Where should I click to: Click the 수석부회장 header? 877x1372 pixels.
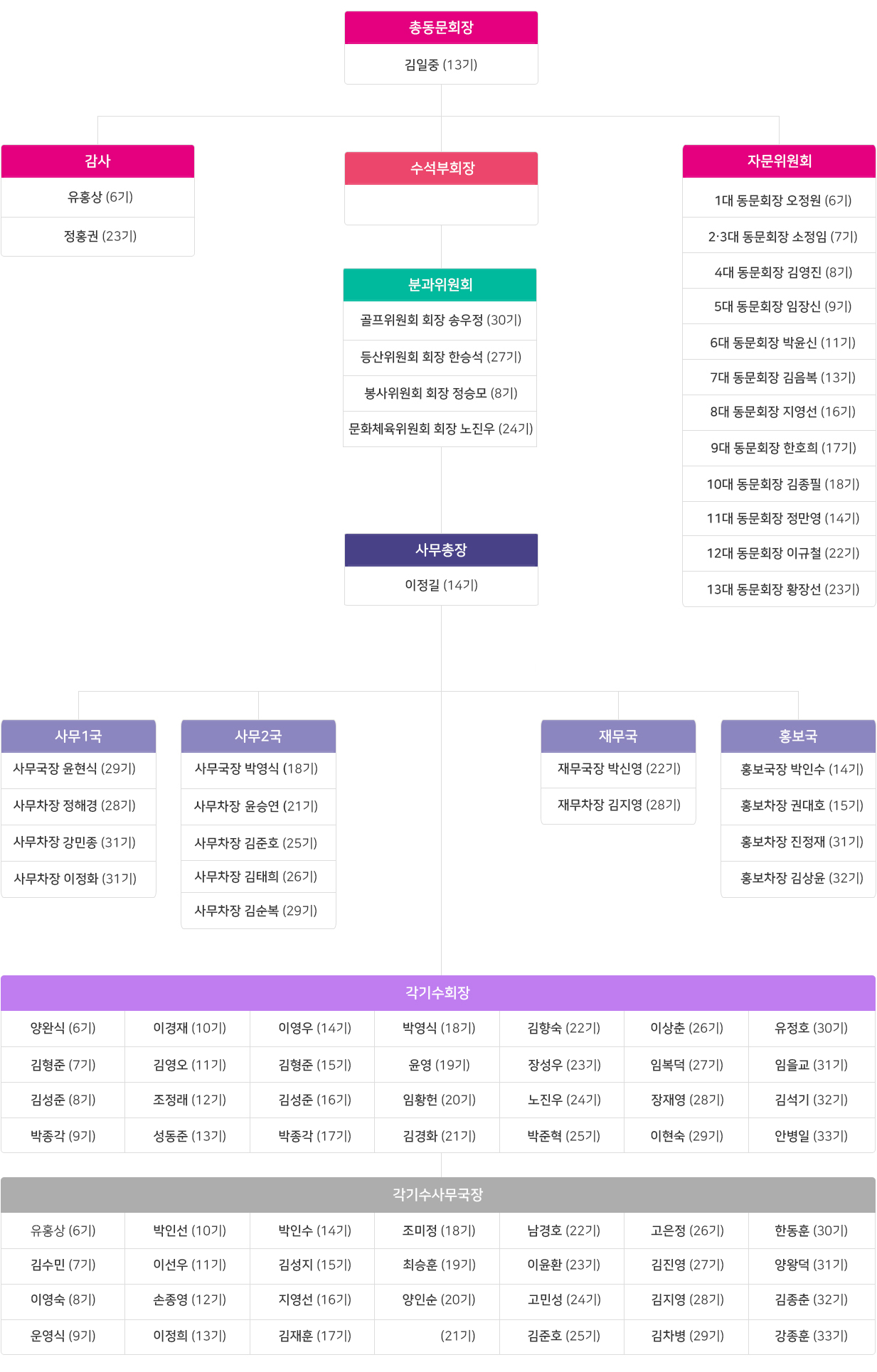(x=441, y=168)
